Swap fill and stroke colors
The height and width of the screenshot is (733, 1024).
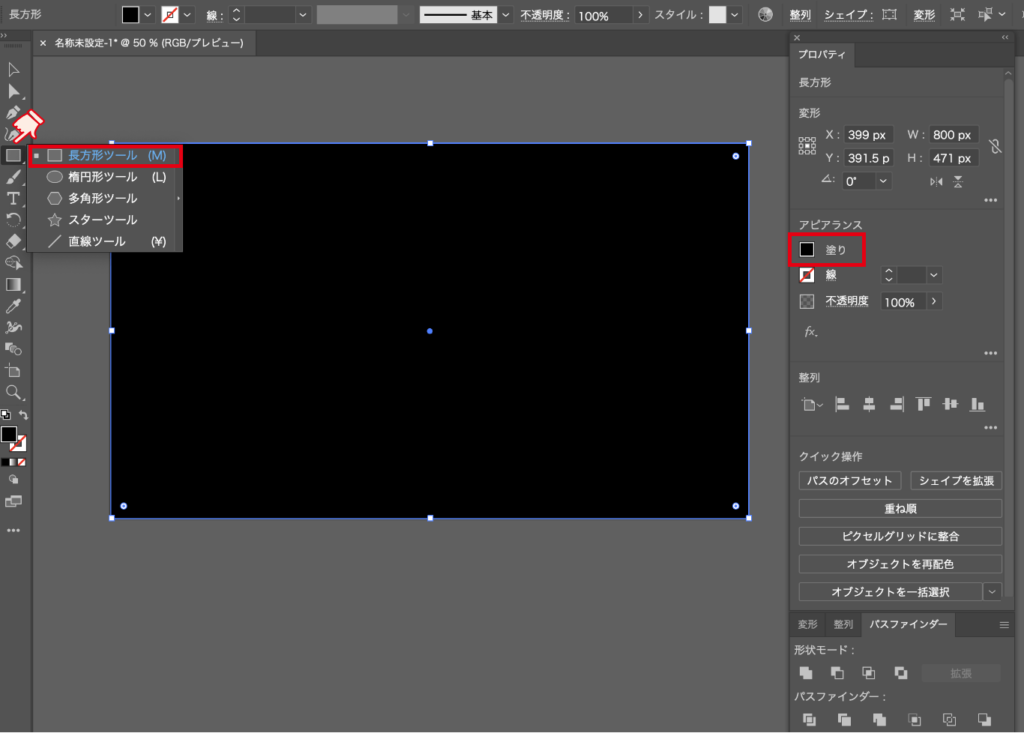point(24,415)
